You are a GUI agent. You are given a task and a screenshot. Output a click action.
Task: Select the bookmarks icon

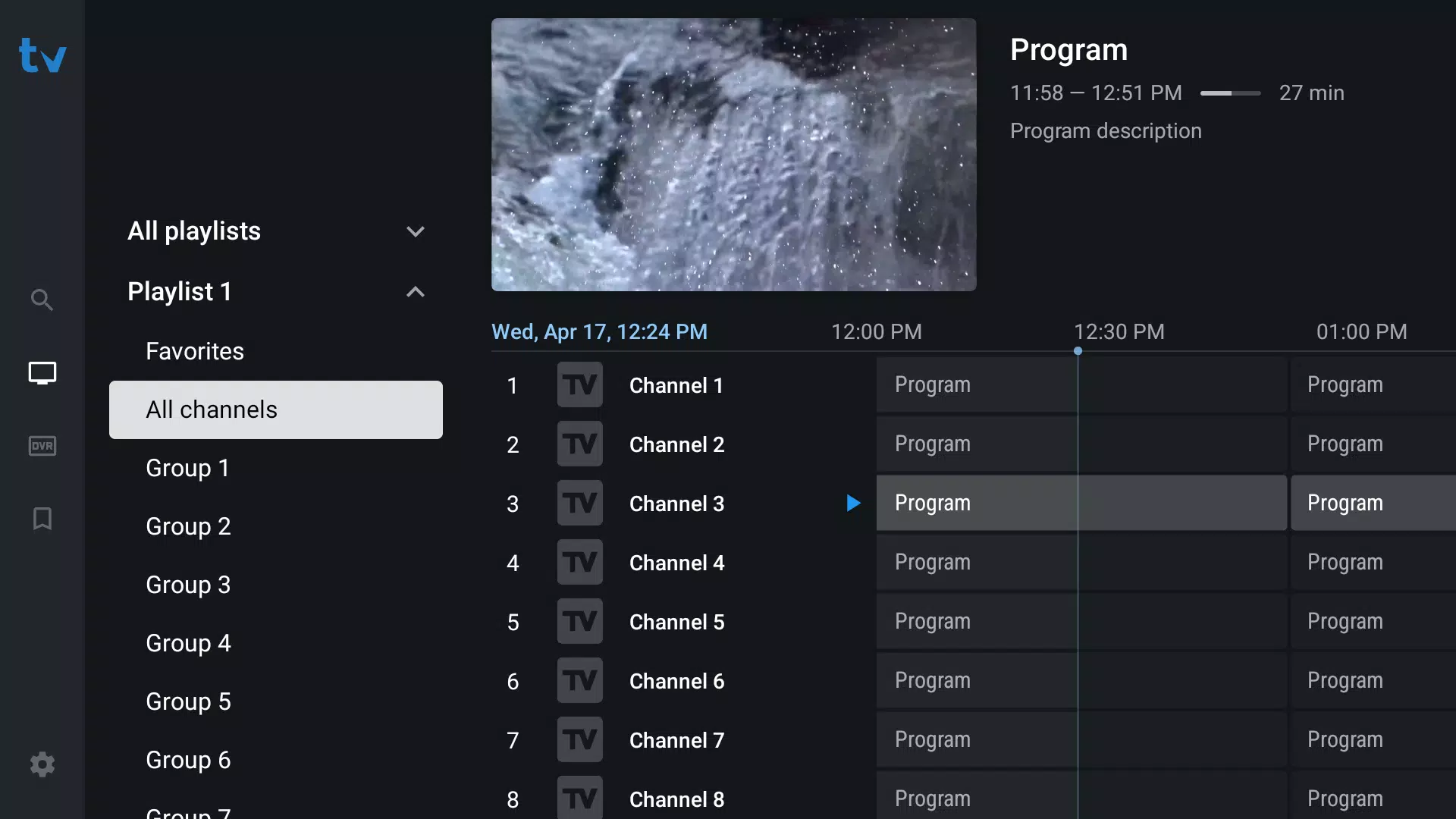click(42, 519)
